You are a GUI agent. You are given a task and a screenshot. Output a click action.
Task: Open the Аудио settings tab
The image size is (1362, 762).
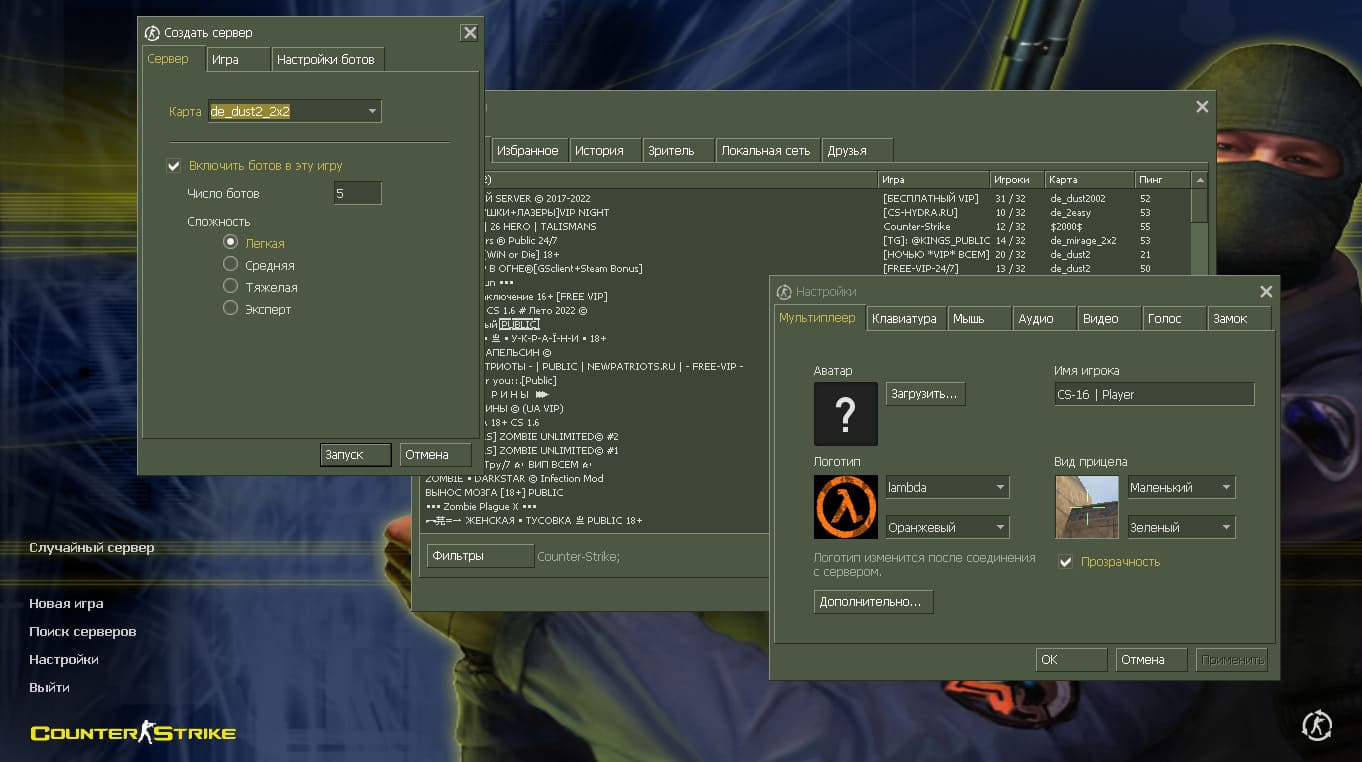pyautogui.click(x=1044, y=319)
